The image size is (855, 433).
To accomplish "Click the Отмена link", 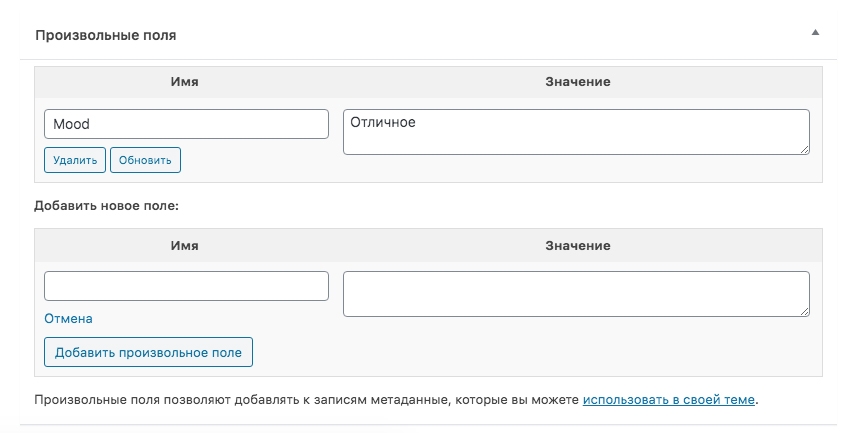I will 68,318.
